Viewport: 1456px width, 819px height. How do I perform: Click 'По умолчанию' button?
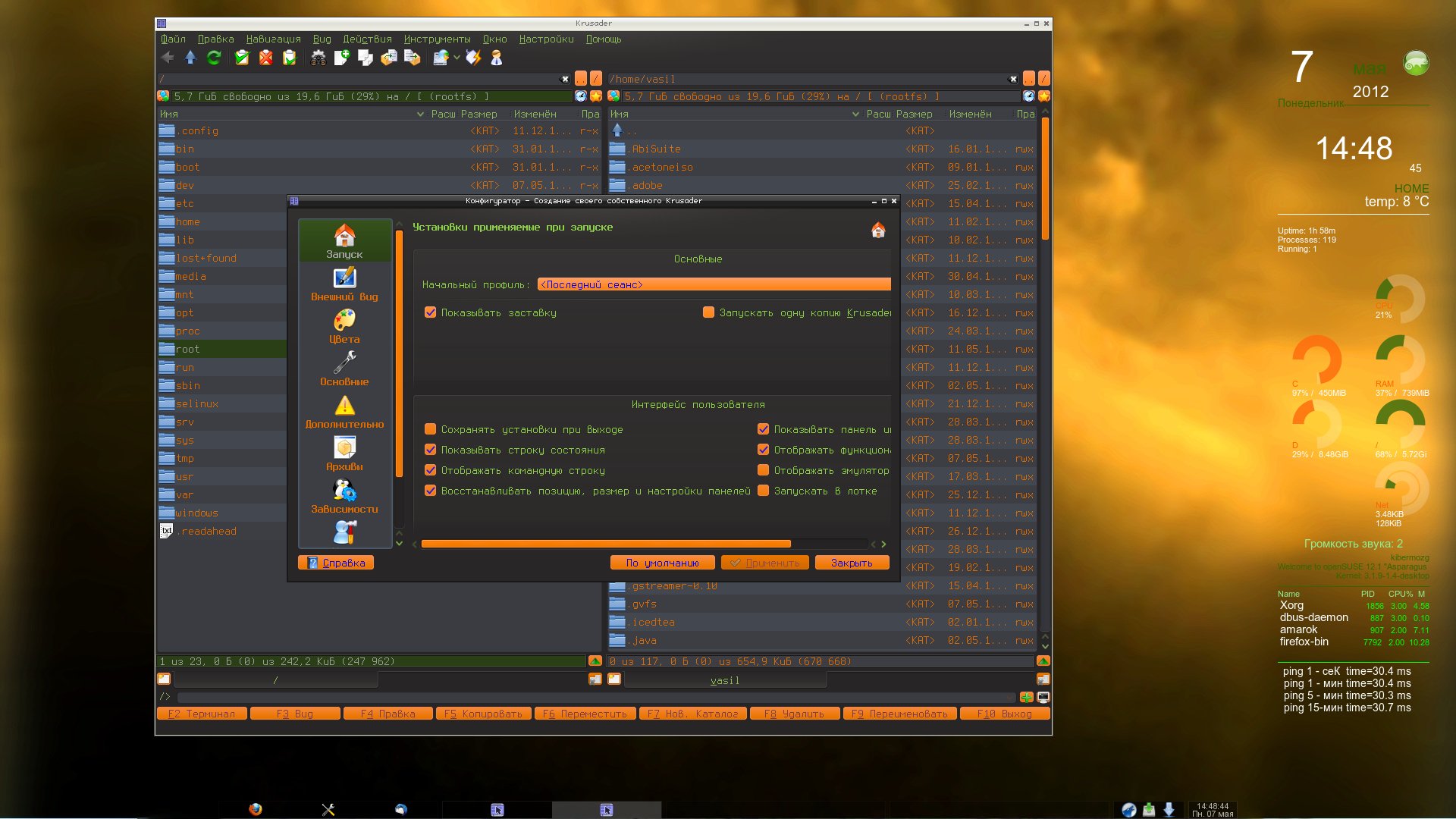click(662, 563)
